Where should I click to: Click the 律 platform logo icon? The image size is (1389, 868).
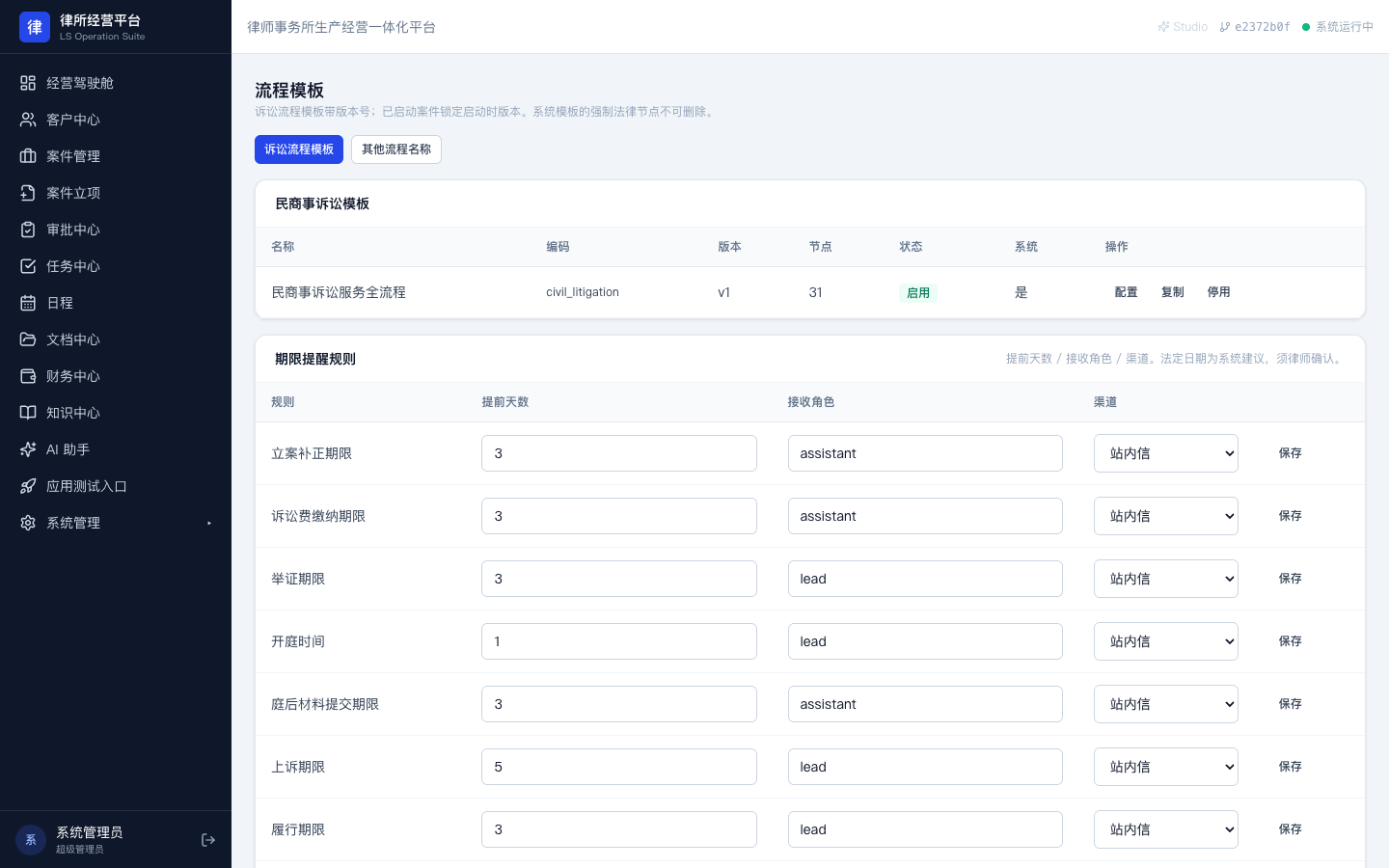pyautogui.click(x=35, y=27)
